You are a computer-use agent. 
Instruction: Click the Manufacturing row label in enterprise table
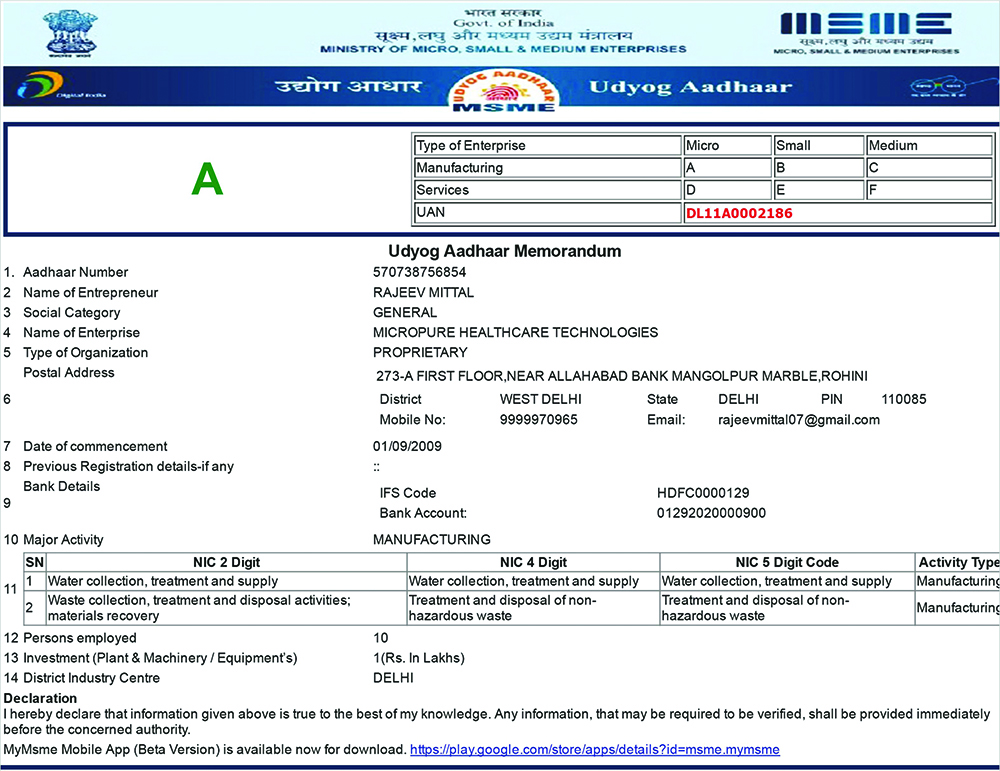548,168
